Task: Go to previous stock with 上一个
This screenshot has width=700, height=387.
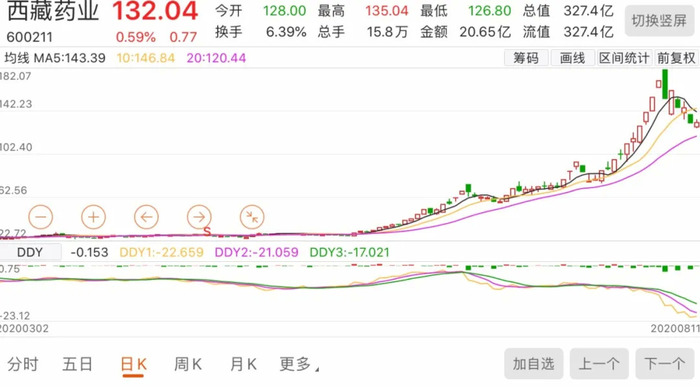Action: [x=599, y=364]
